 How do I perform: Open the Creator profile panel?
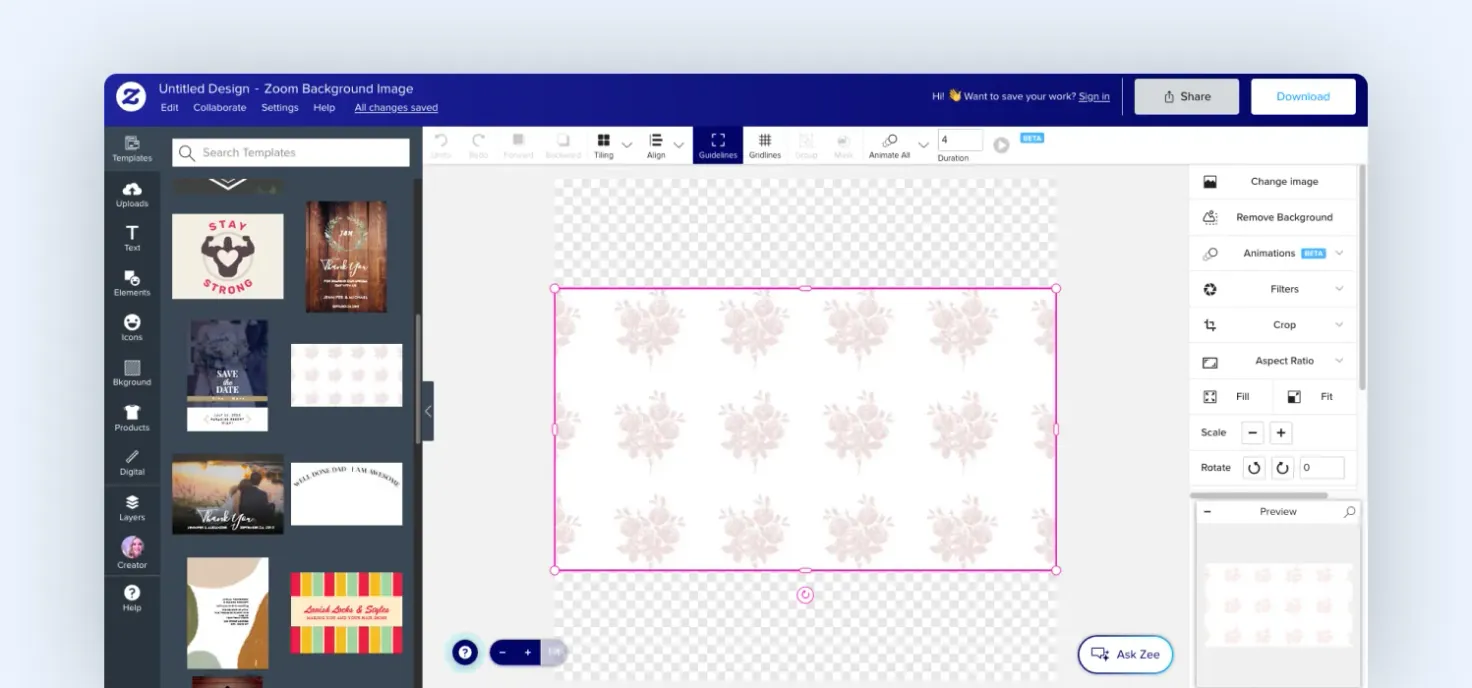click(x=132, y=553)
